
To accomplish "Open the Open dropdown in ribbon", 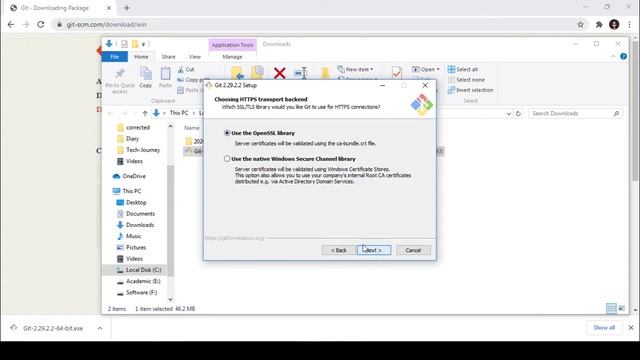I will click(x=426, y=69).
